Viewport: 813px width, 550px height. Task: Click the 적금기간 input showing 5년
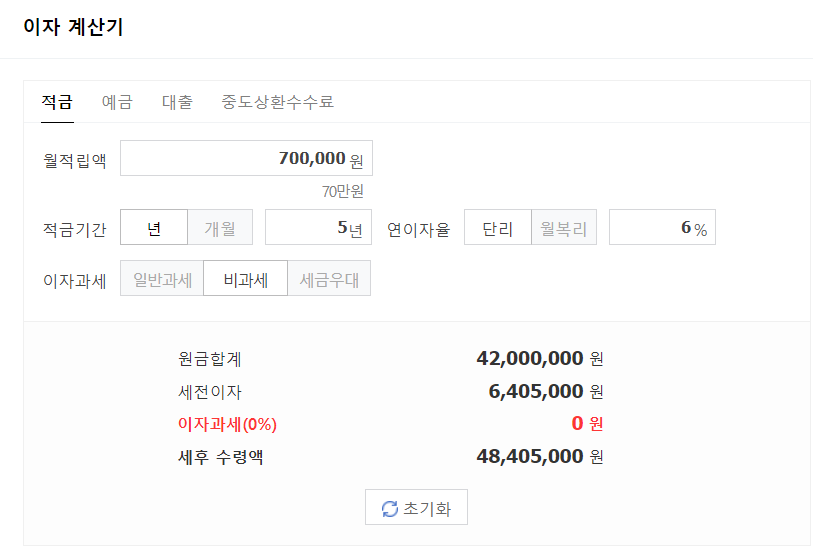[x=318, y=227]
